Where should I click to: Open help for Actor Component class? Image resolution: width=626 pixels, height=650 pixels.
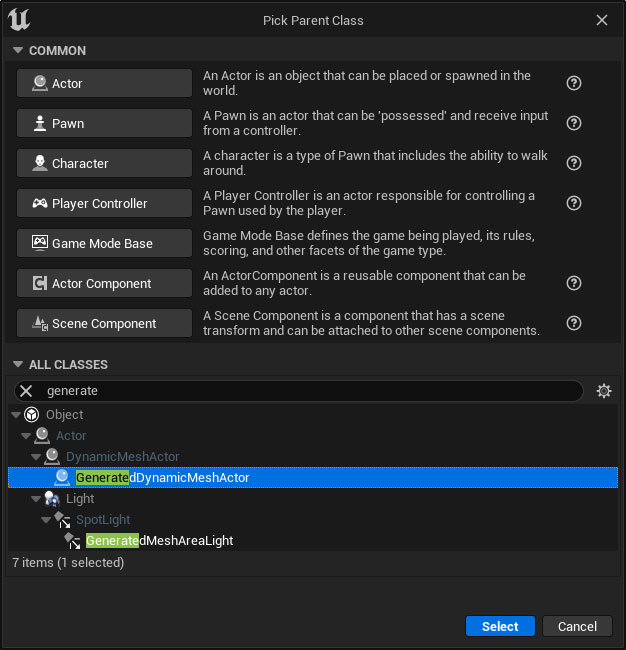click(x=574, y=283)
